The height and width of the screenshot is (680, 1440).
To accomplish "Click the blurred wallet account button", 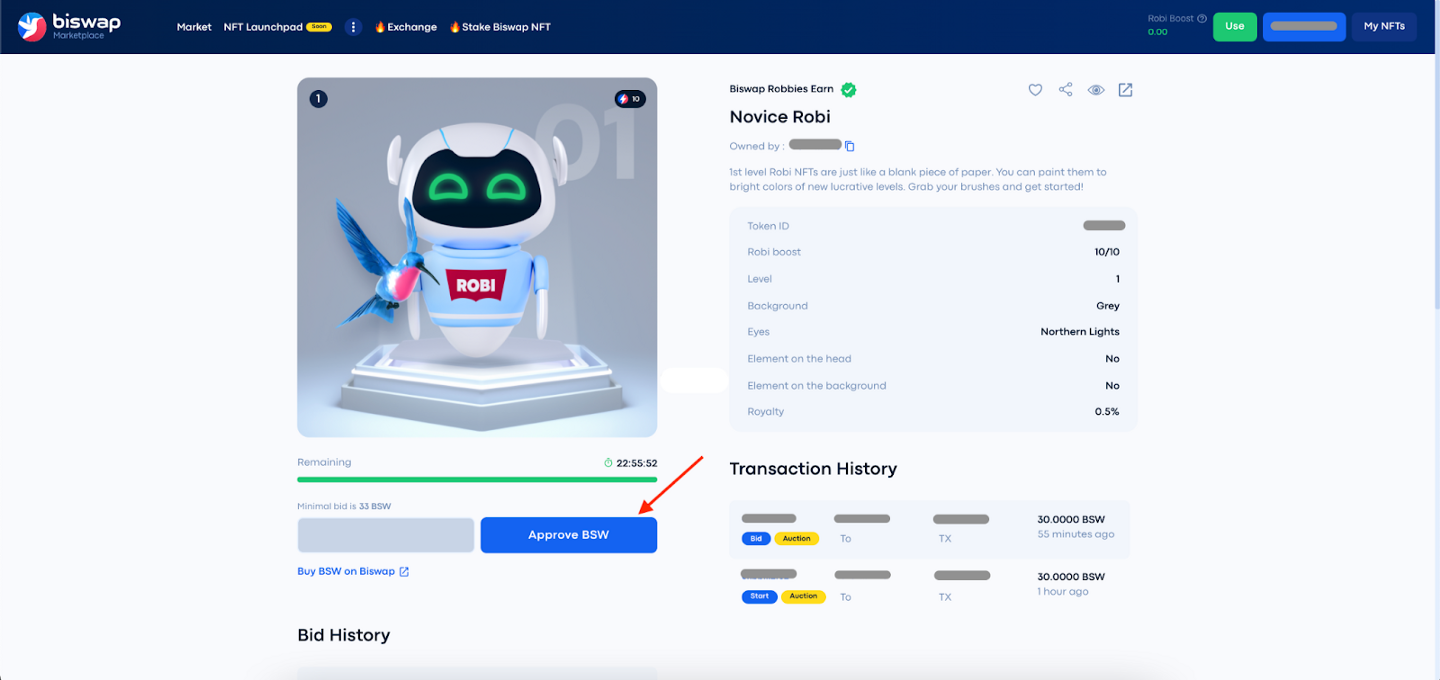I will click(1304, 26).
